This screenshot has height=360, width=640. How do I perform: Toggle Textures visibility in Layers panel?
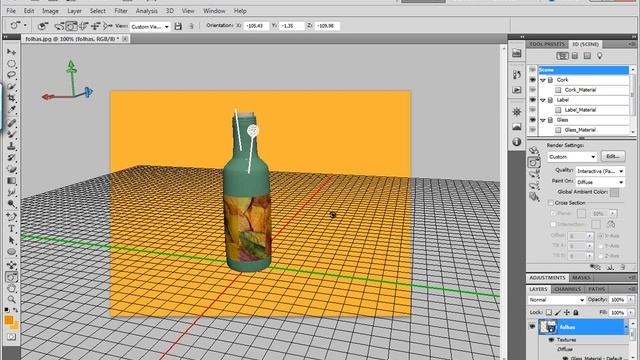point(551,340)
